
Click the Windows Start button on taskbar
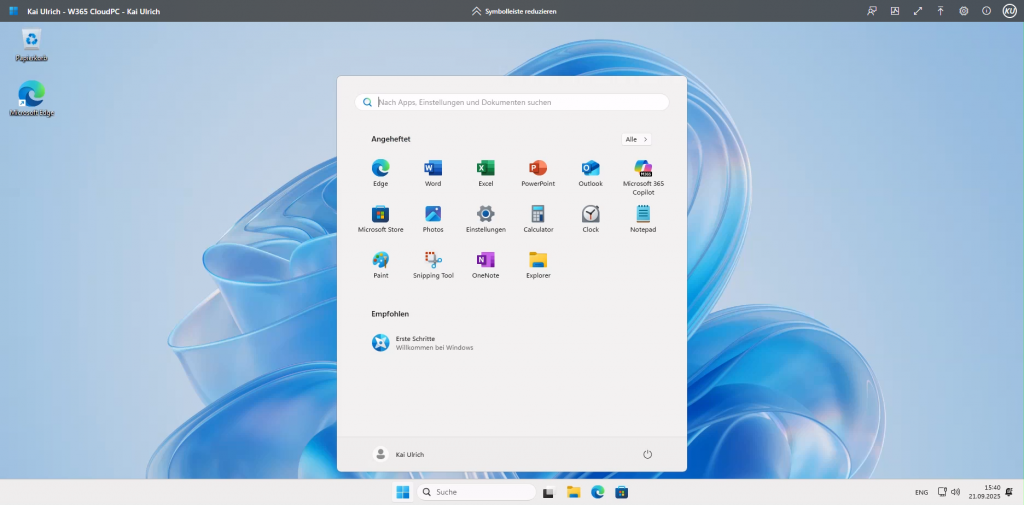402,492
